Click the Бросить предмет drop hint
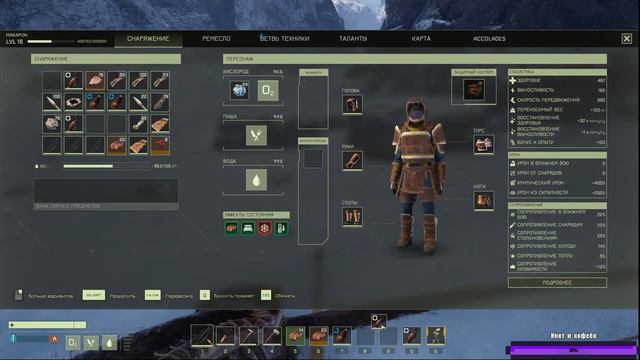Screen dimensions: 640x360 pos(227,296)
